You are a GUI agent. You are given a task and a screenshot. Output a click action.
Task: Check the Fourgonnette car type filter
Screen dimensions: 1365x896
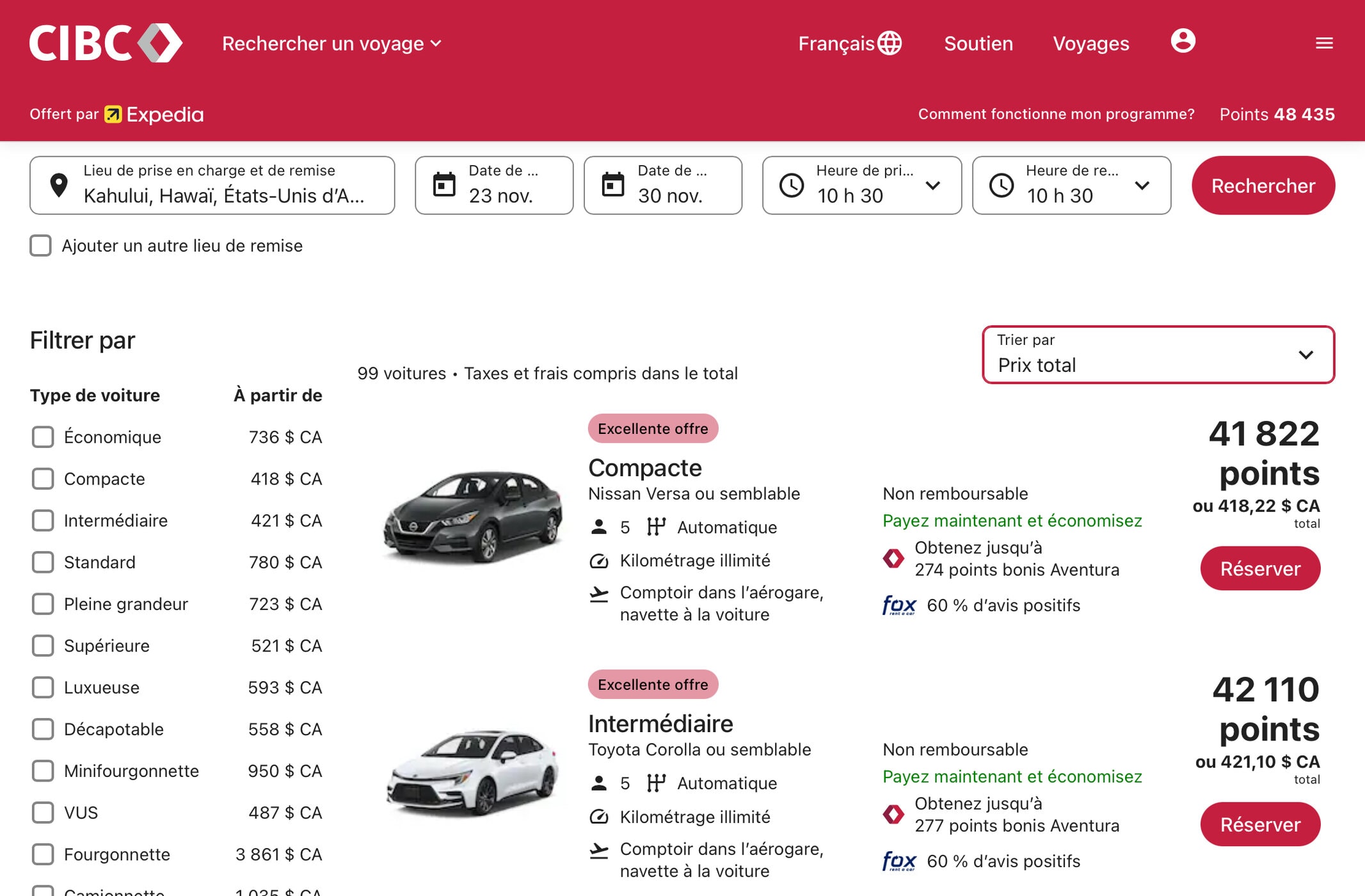[43, 854]
